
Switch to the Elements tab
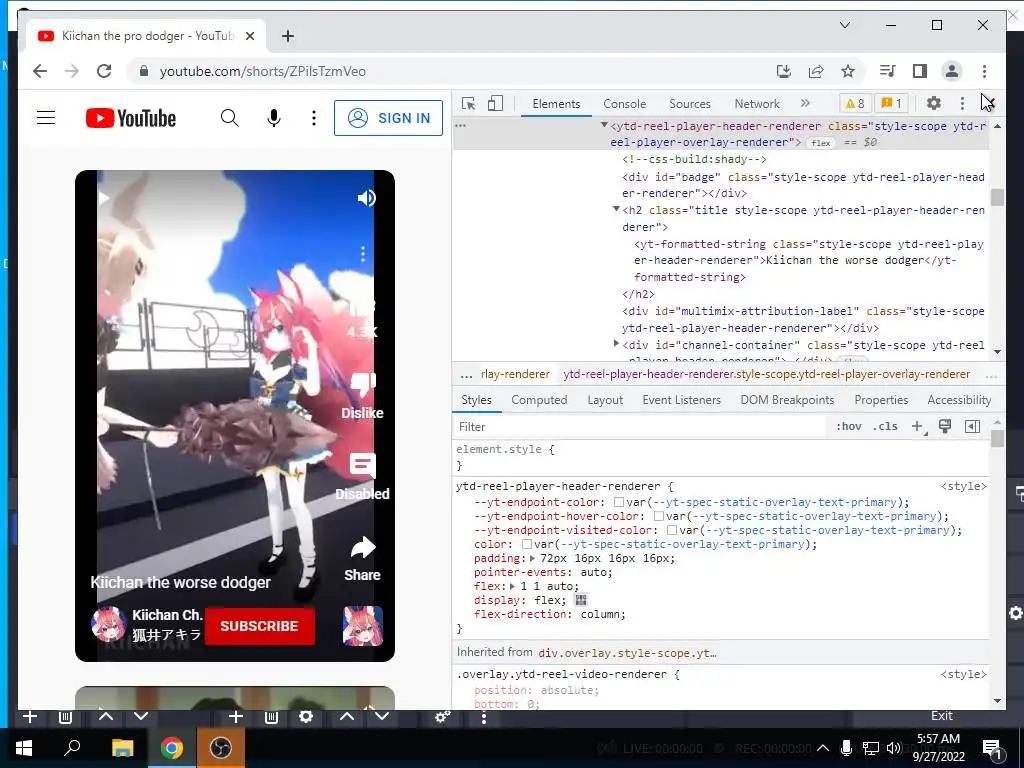pos(556,104)
